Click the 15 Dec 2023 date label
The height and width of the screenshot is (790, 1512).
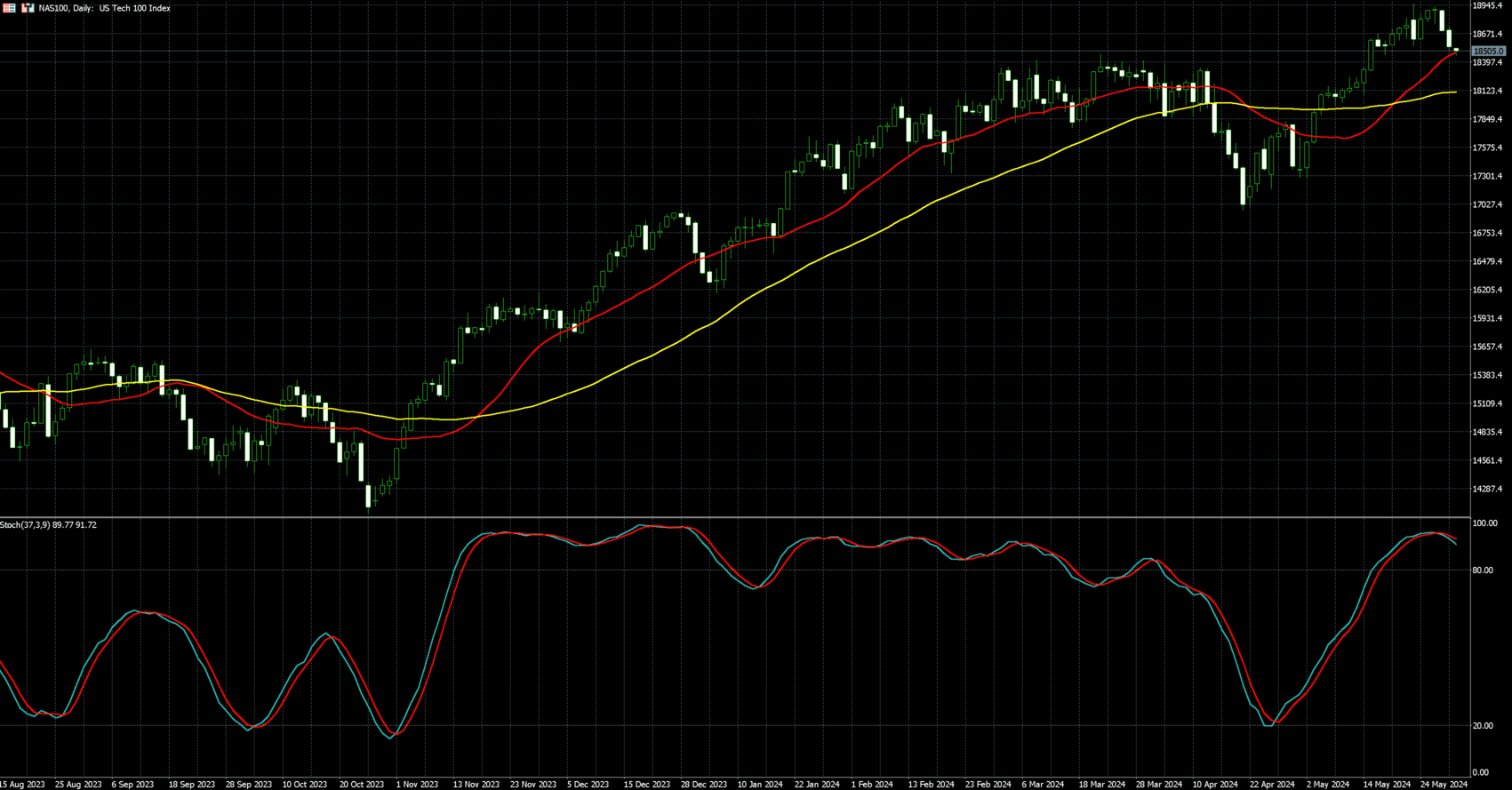pyautogui.click(x=646, y=785)
